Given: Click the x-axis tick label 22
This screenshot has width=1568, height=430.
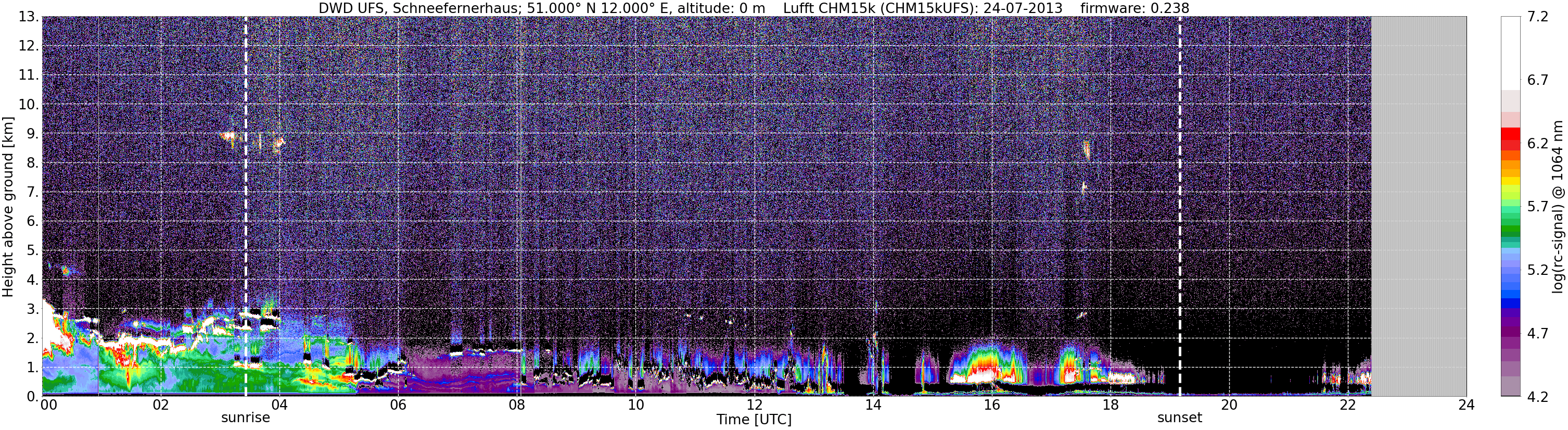Looking at the screenshot, I should pyautogui.click(x=1348, y=406).
